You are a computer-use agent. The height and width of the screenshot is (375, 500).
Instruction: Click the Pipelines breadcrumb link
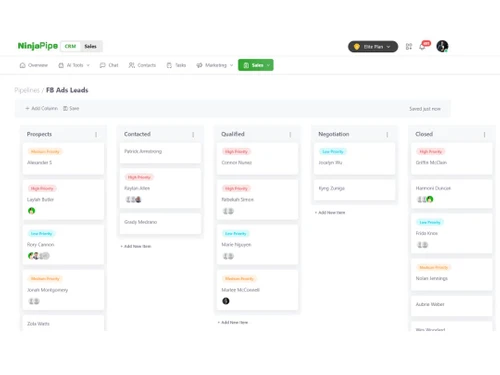pyautogui.click(x=27, y=90)
